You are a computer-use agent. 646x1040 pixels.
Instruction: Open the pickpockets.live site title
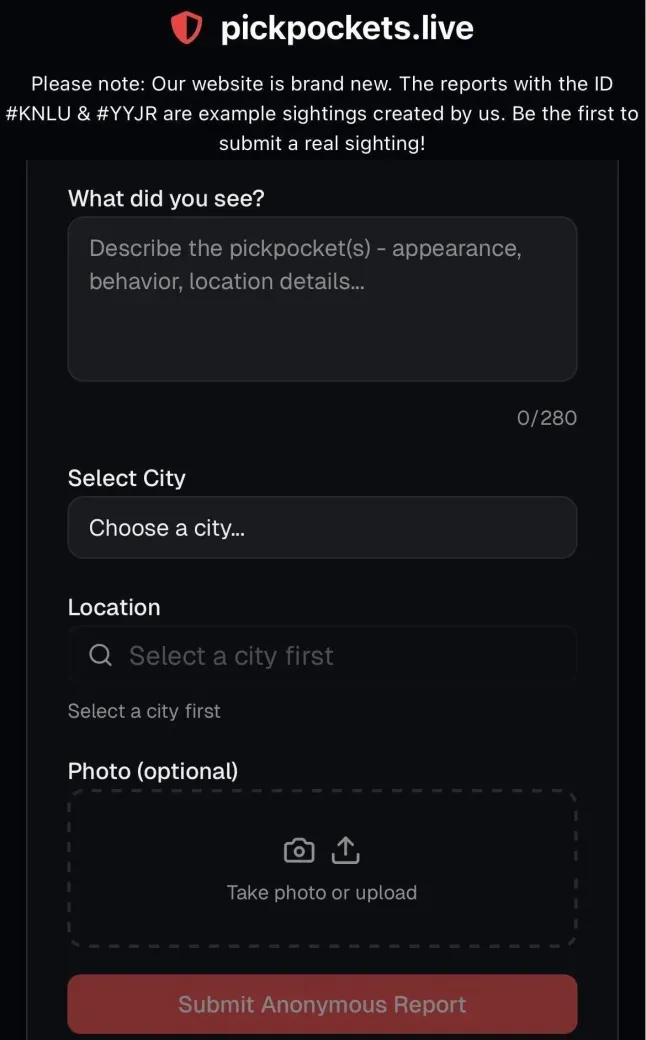click(346, 29)
